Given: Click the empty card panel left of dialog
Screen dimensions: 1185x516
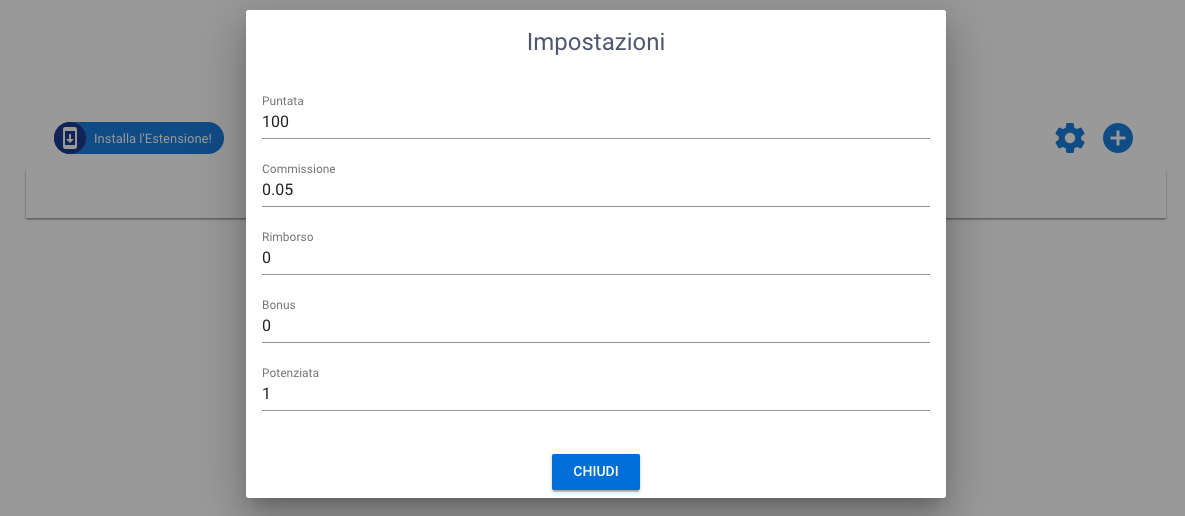Looking at the screenshot, I should 136,194.
